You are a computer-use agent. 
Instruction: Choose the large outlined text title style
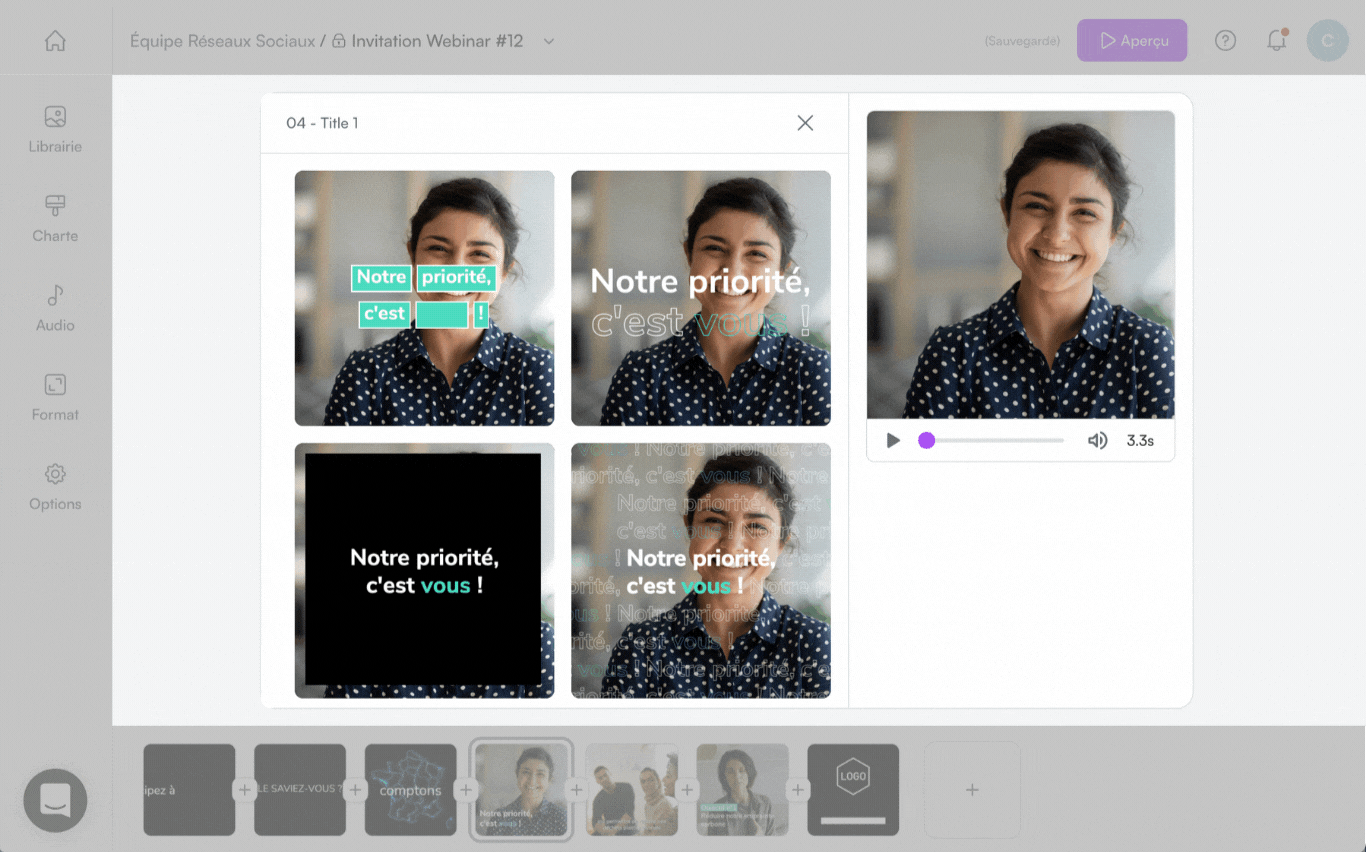pyautogui.click(x=701, y=298)
